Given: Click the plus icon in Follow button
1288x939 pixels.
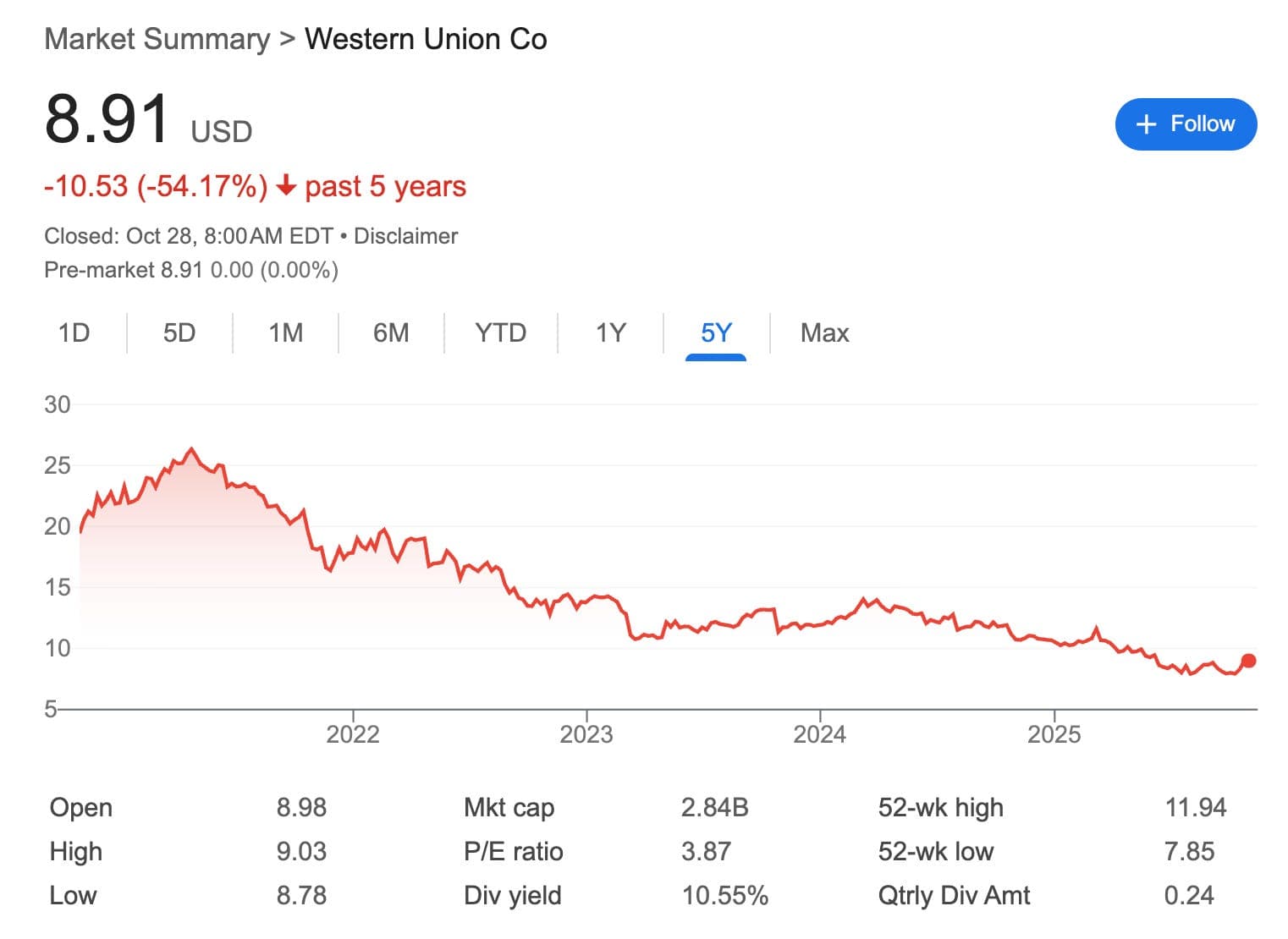Looking at the screenshot, I should coord(1146,124).
